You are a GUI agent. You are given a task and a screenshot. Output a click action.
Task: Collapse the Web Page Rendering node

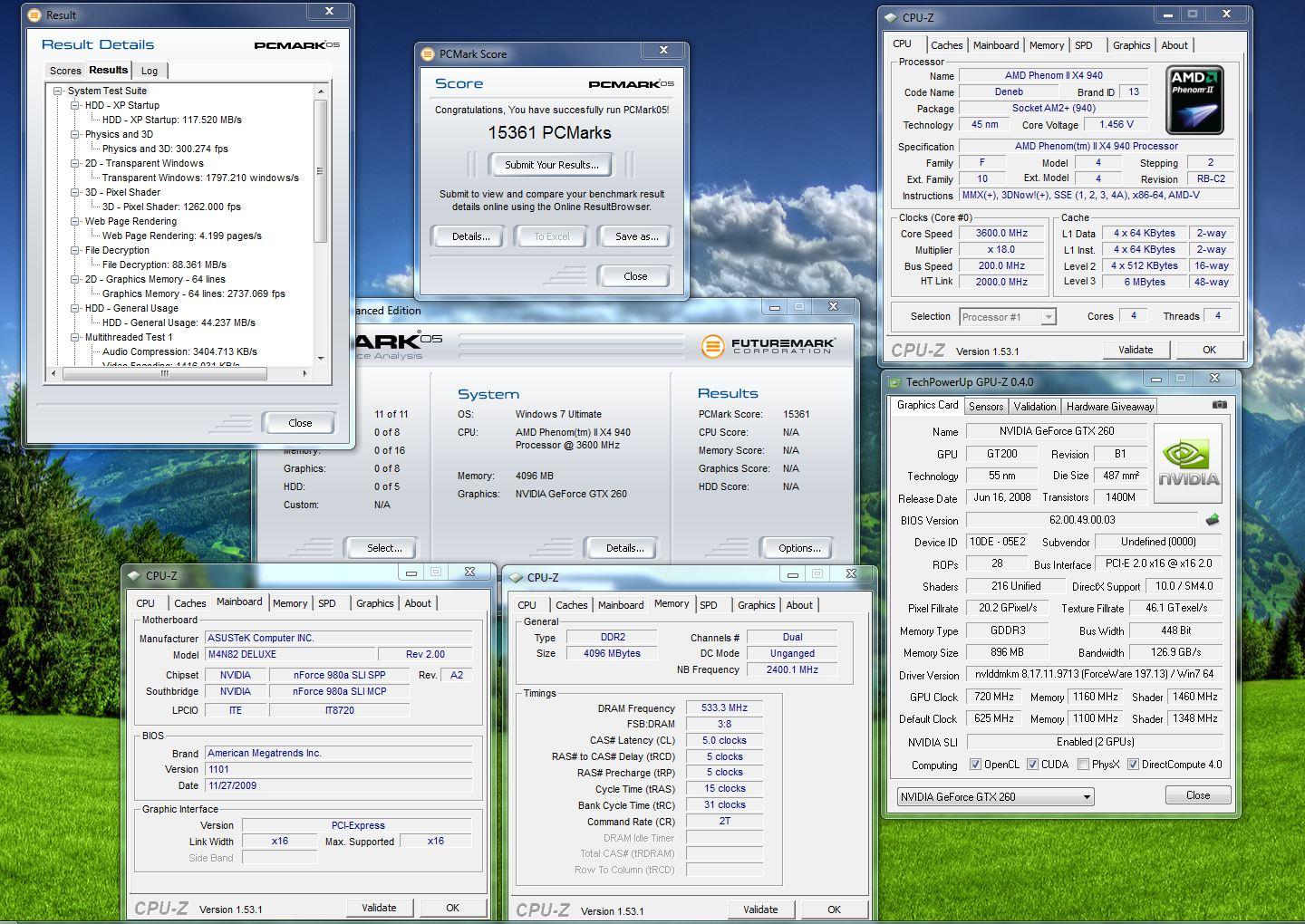pyautogui.click(x=75, y=221)
